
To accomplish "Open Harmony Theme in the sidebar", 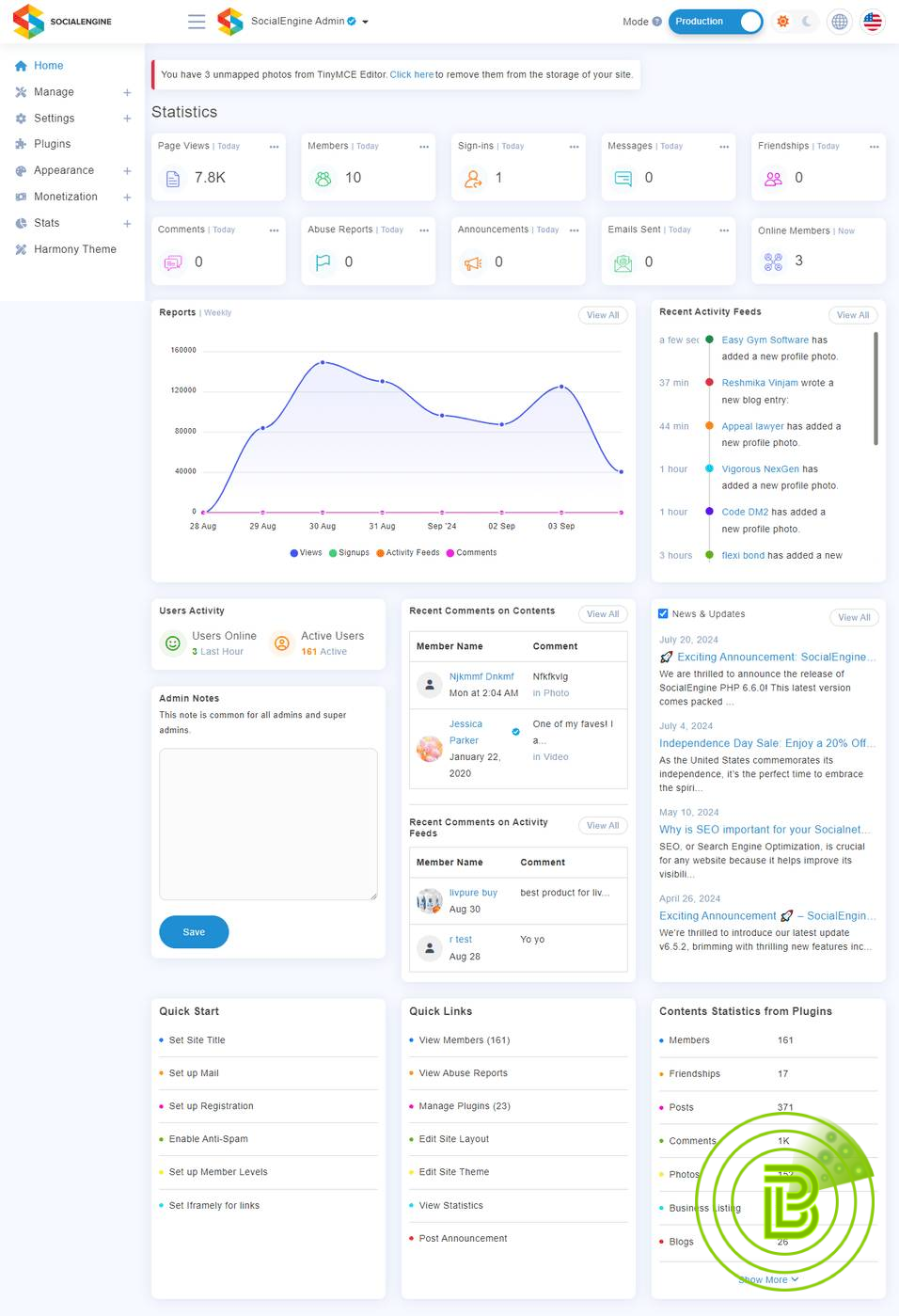I will [x=75, y=249].
